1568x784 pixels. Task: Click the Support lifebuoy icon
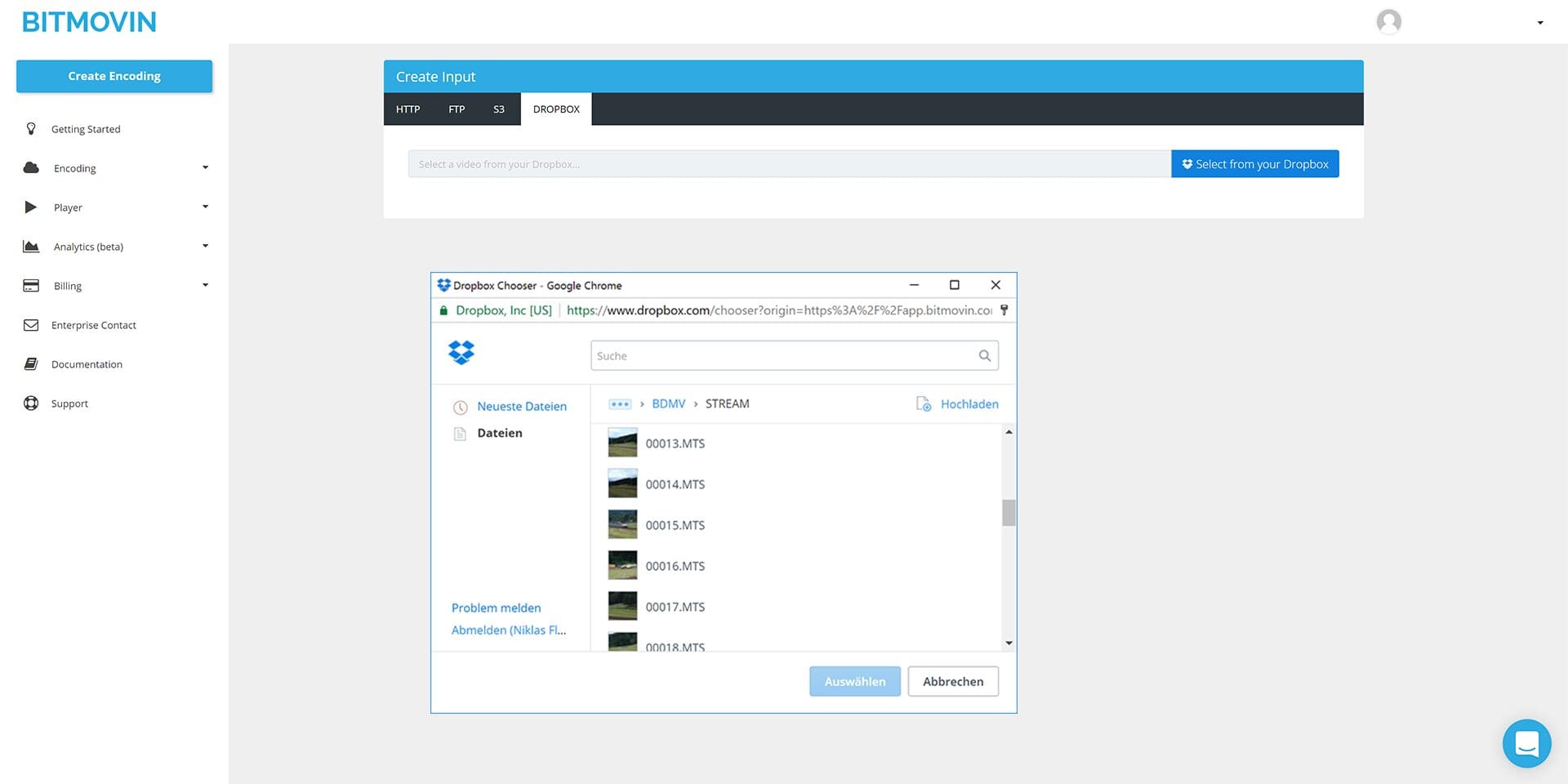click(x=31, y=403)
